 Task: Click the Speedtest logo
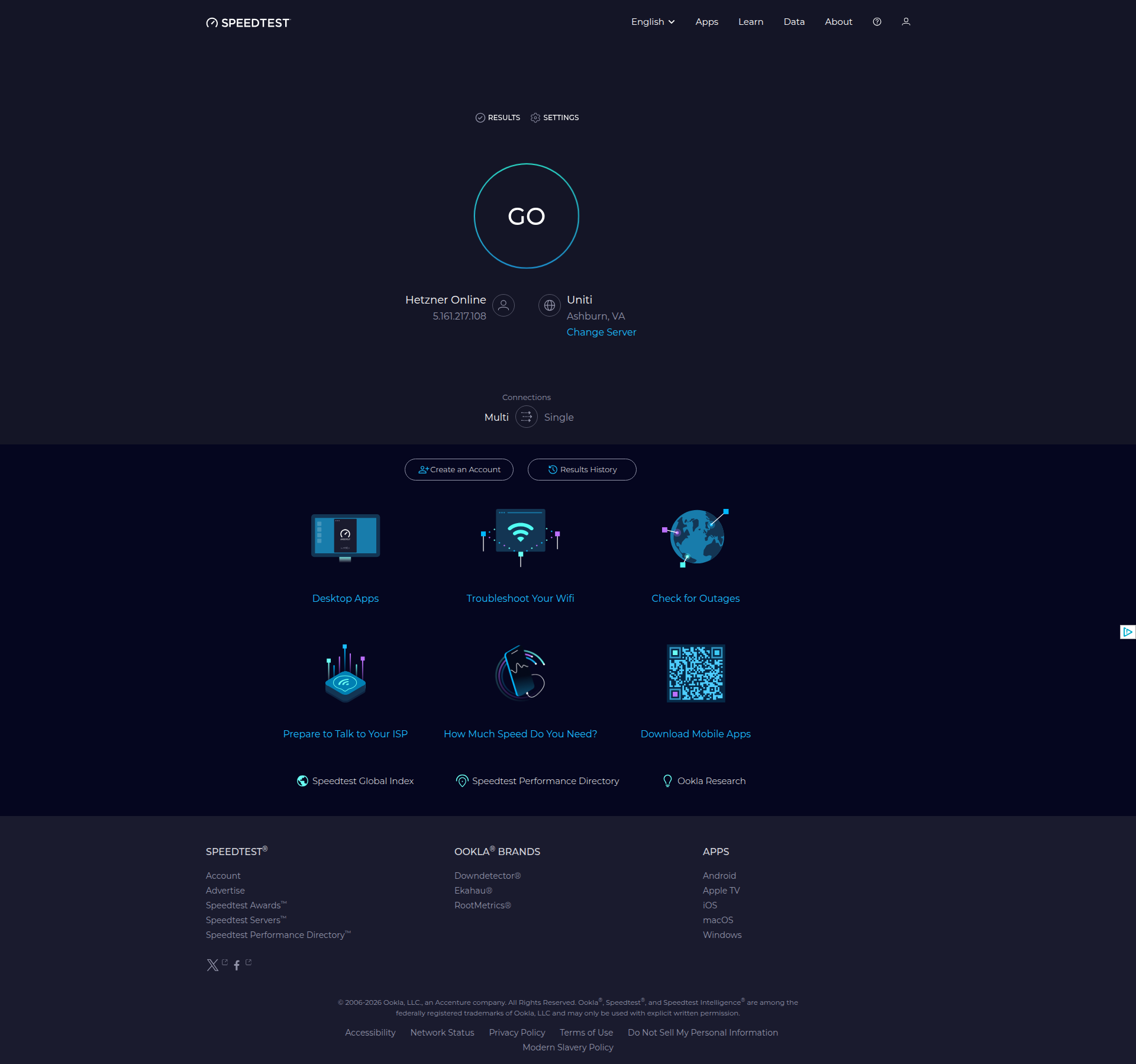248,22
